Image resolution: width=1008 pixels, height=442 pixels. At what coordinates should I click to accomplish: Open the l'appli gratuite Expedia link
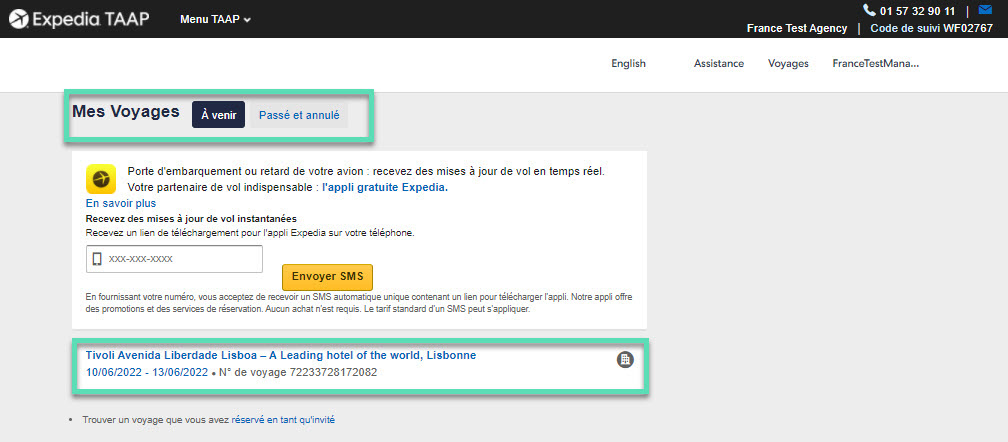coord(384,188)
